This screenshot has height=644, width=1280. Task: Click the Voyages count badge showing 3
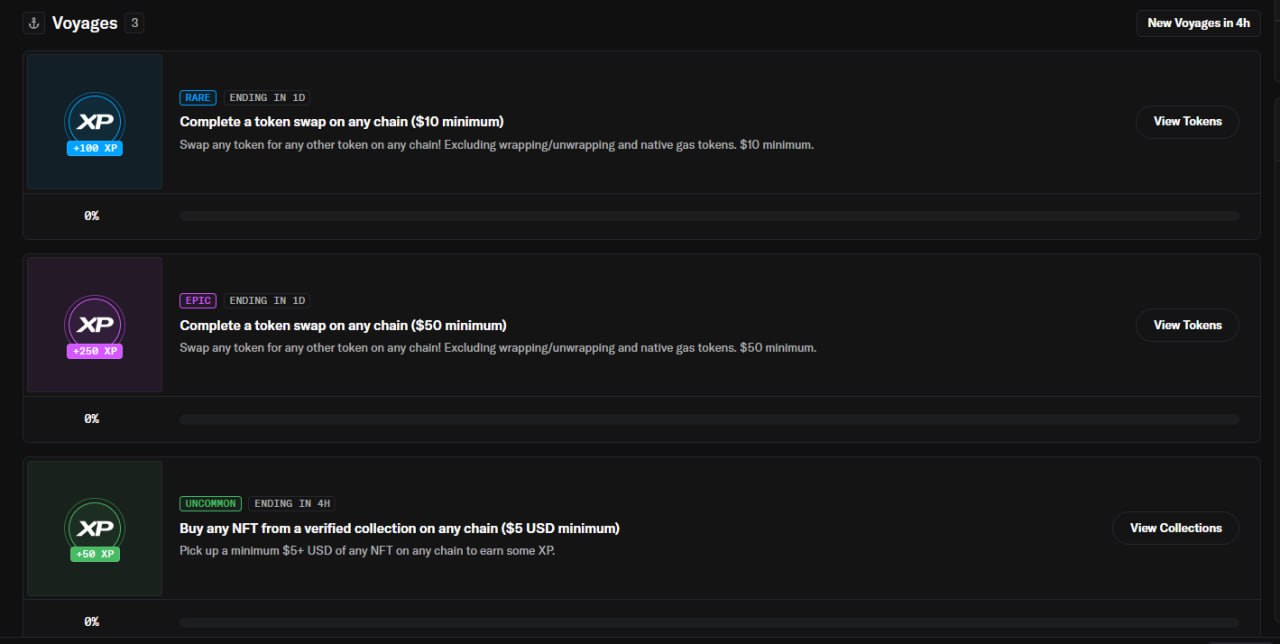click(135, 23)
